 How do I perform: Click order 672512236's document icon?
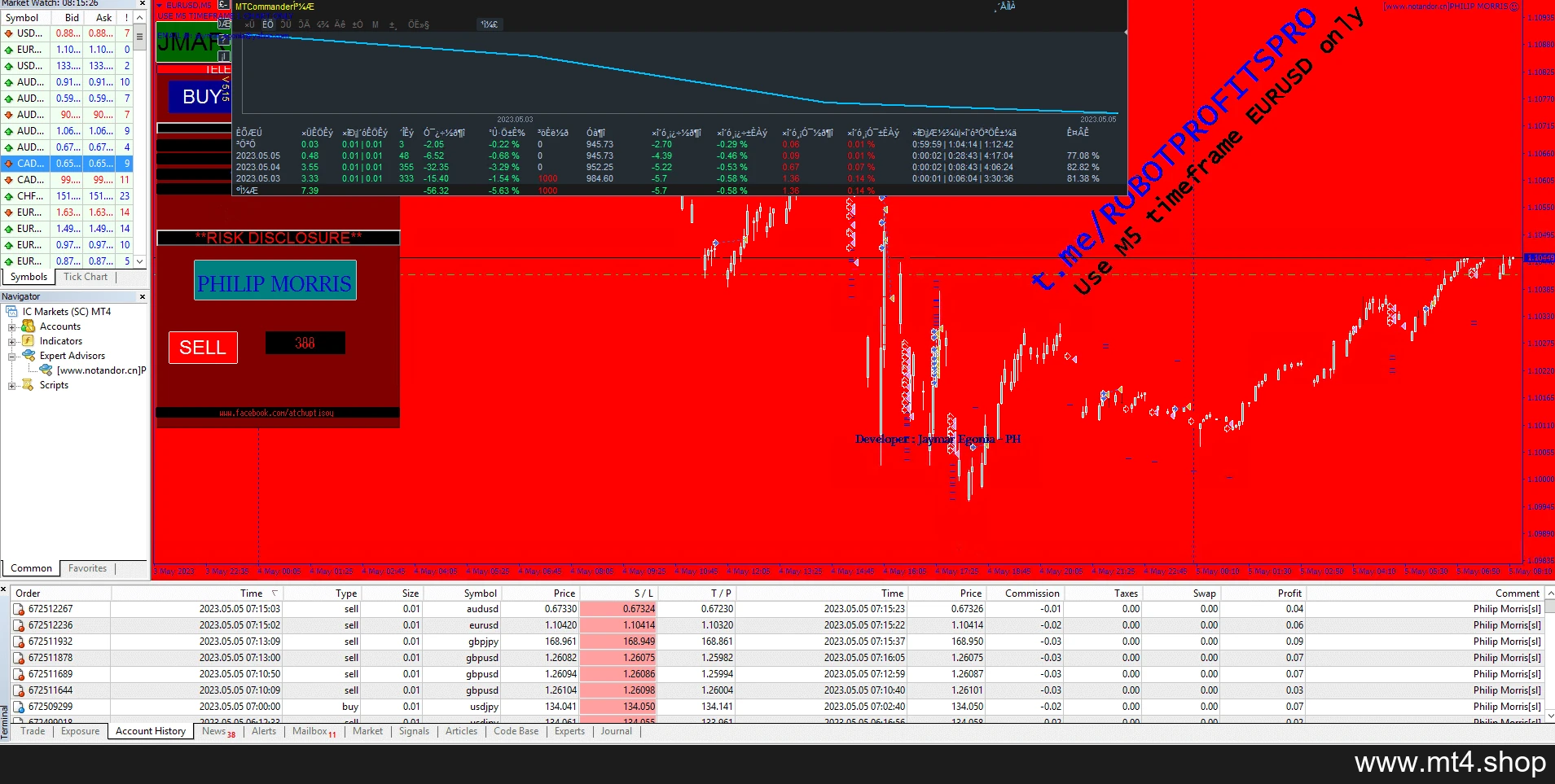pos(19,625)
